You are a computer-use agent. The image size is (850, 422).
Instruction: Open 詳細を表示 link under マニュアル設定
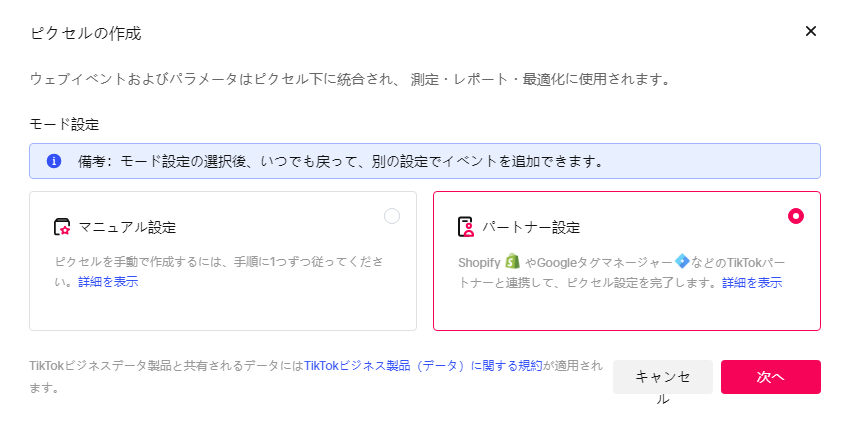[x=108, y=282]
